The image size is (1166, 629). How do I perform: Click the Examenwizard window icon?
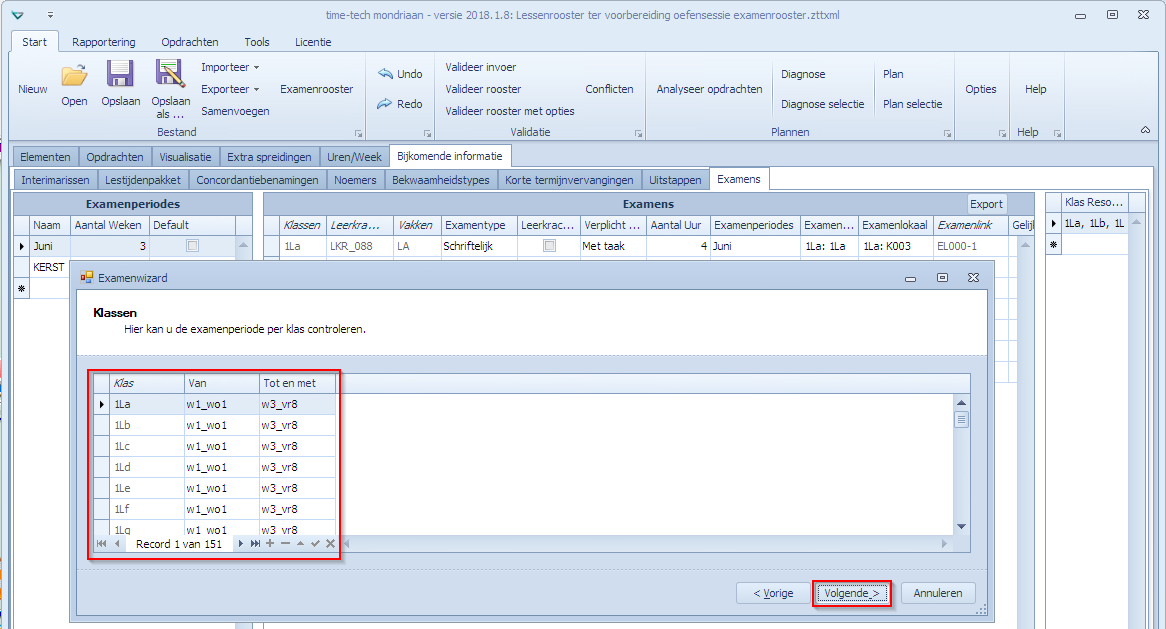(x=87, y=277)
